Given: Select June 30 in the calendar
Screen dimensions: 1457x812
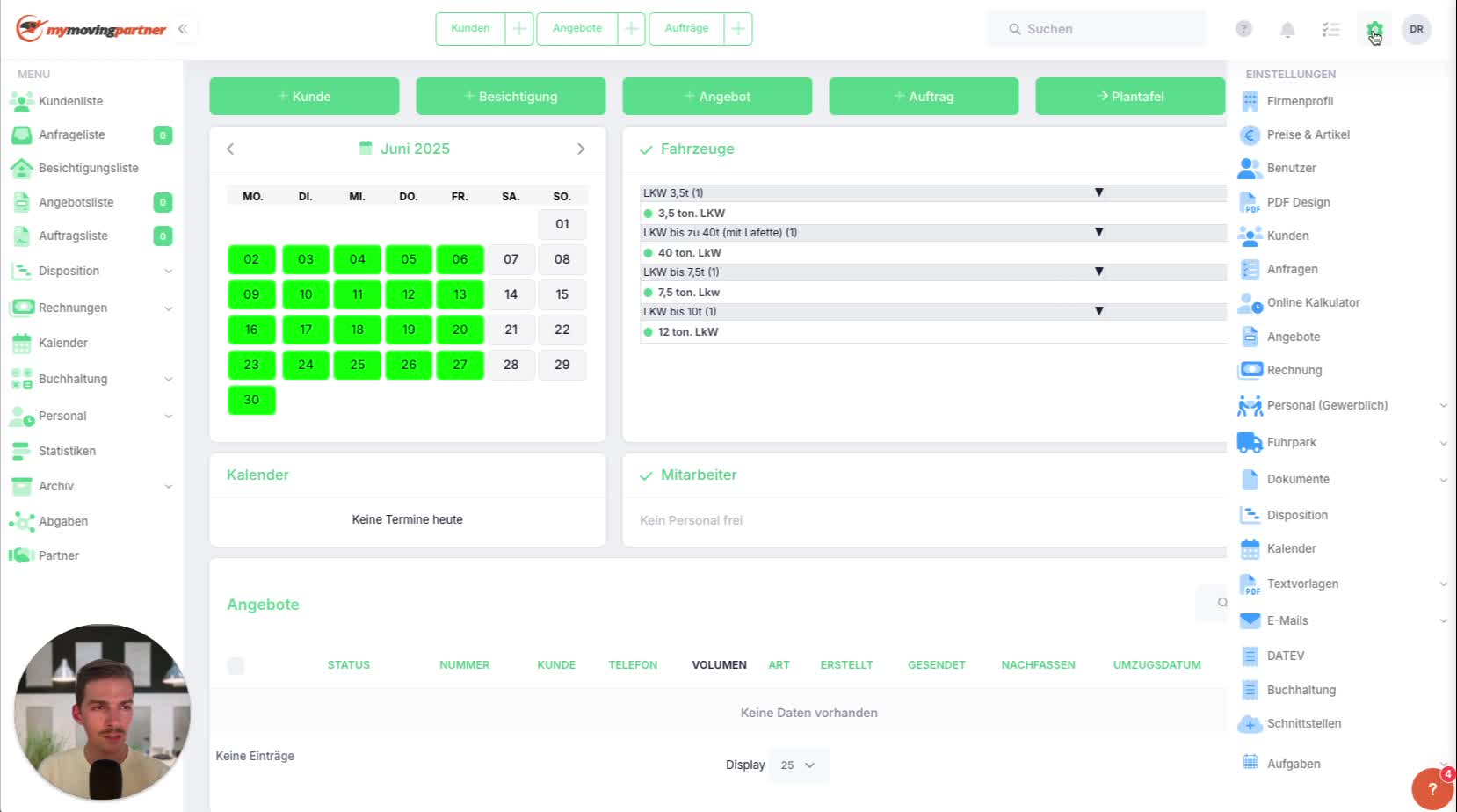Looking at the screenshot, I should (251, 401).
